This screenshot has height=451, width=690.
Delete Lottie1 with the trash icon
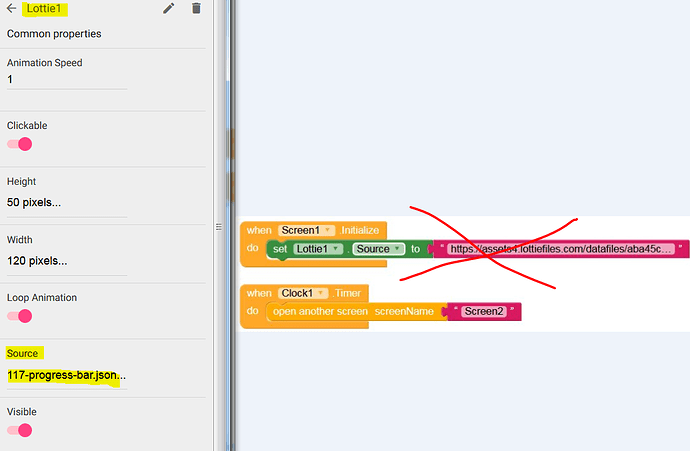tap(196, 8)
